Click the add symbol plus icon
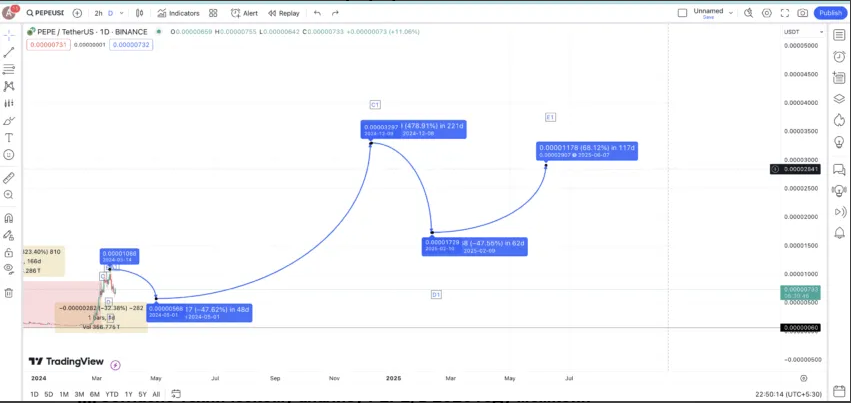This screenshot has width=851, height=403. coord(78,12)
